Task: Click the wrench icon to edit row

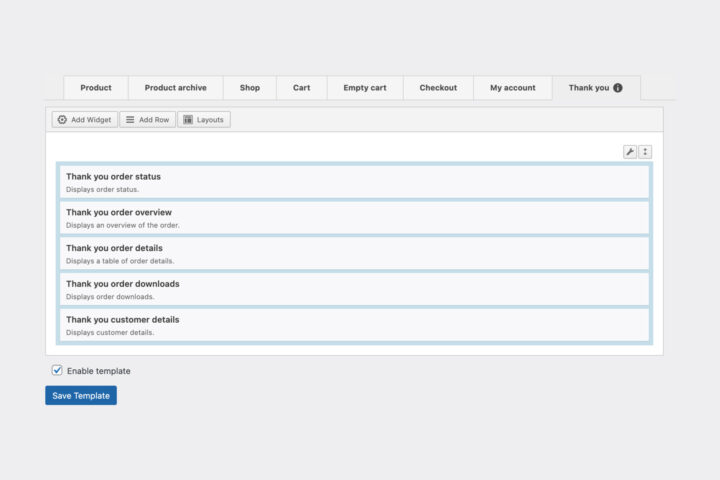Action: 630,152
